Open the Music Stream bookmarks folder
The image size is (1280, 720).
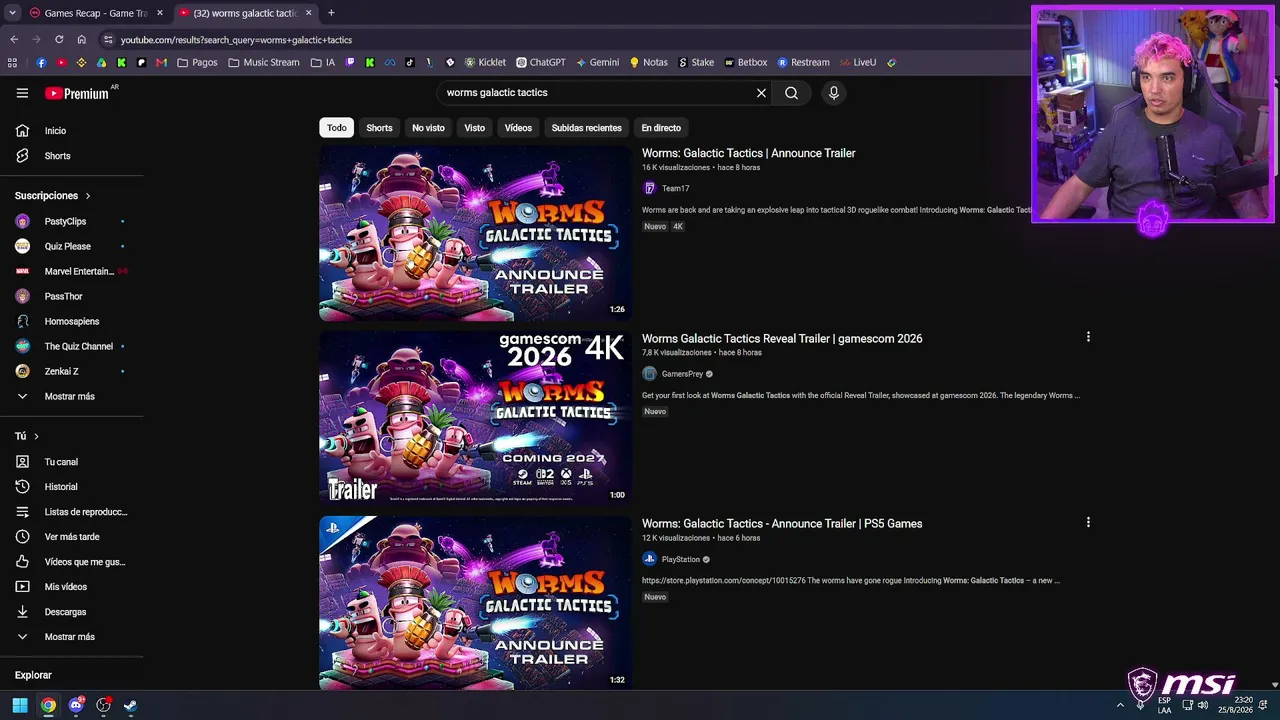[x=264, y=62]
